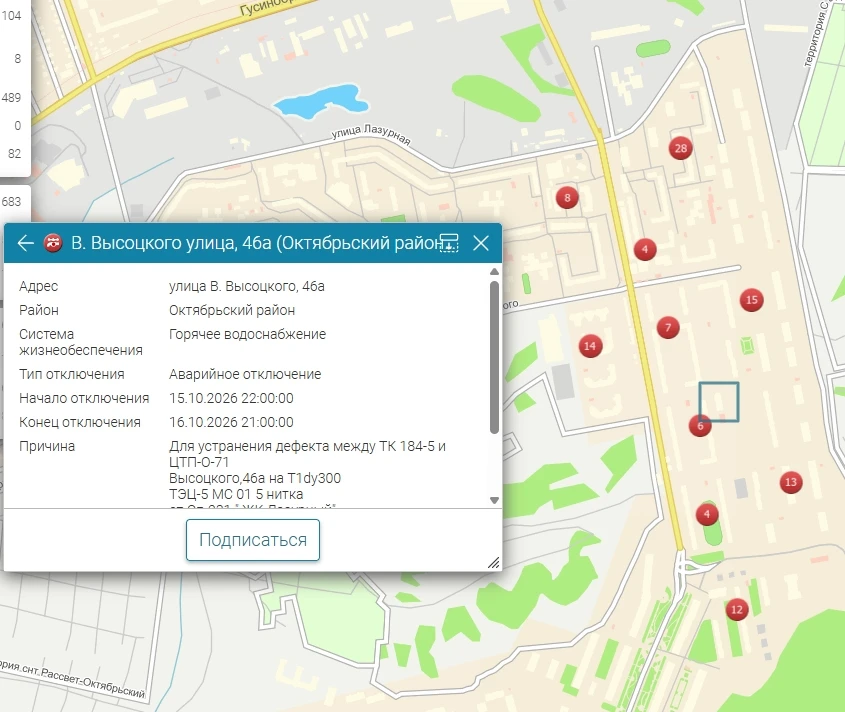Click the Начало отключения label
This screenshot has width=845, height=712.
coord(84,398)
